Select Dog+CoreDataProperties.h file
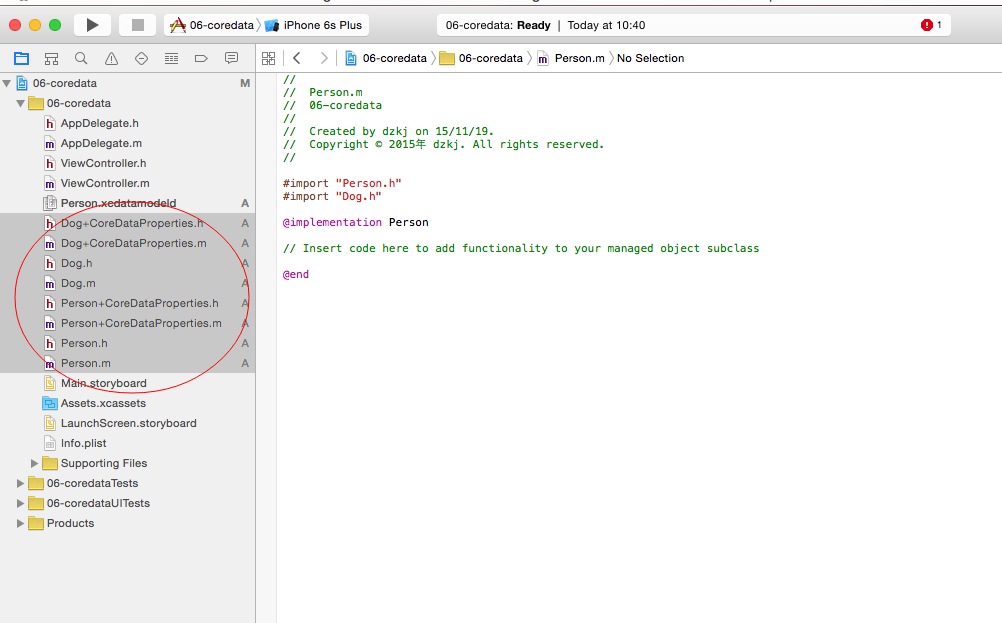The height and width of the screenshot is (623, 1002). 132,223
